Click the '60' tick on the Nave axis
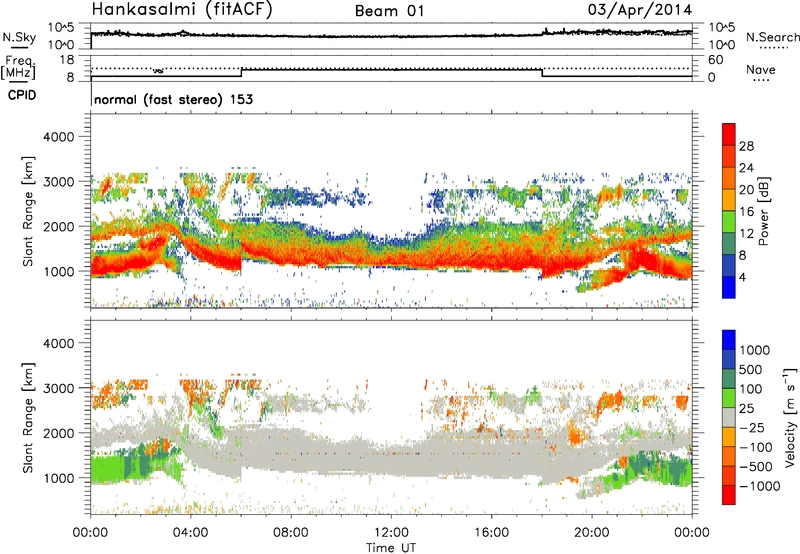The image size is (800, 554). click(715, 60)
